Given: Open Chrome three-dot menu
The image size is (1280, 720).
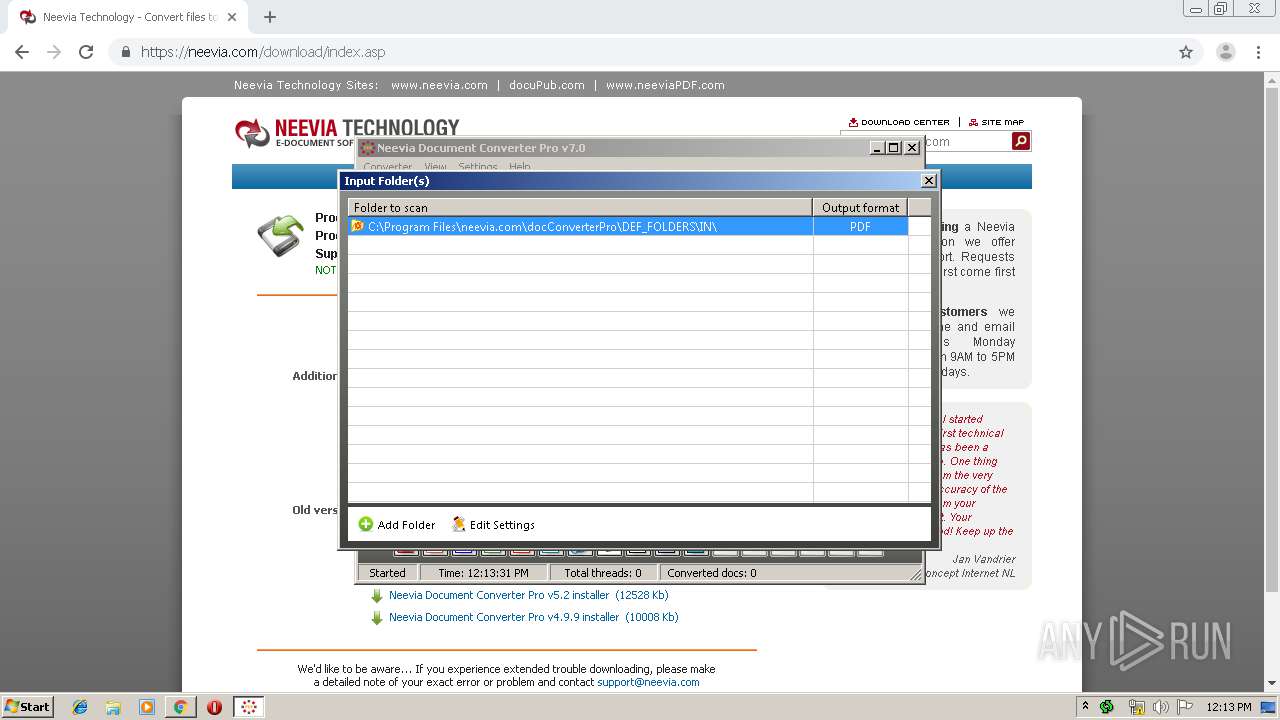Looking at the screenshot, I should coord(1258,52).
